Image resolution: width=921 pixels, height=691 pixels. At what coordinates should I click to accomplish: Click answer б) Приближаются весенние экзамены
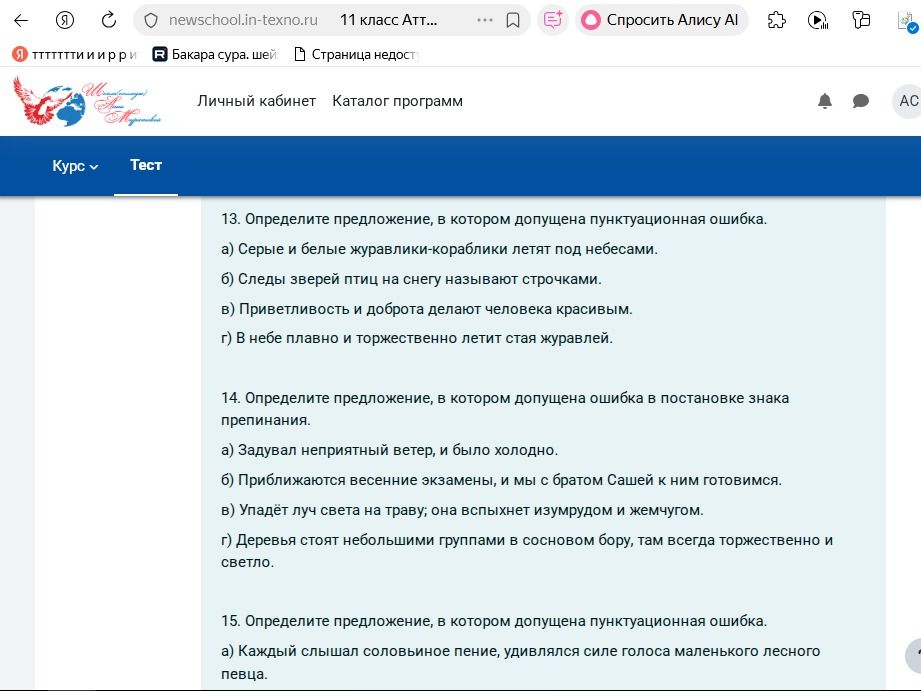click(502, 480)
